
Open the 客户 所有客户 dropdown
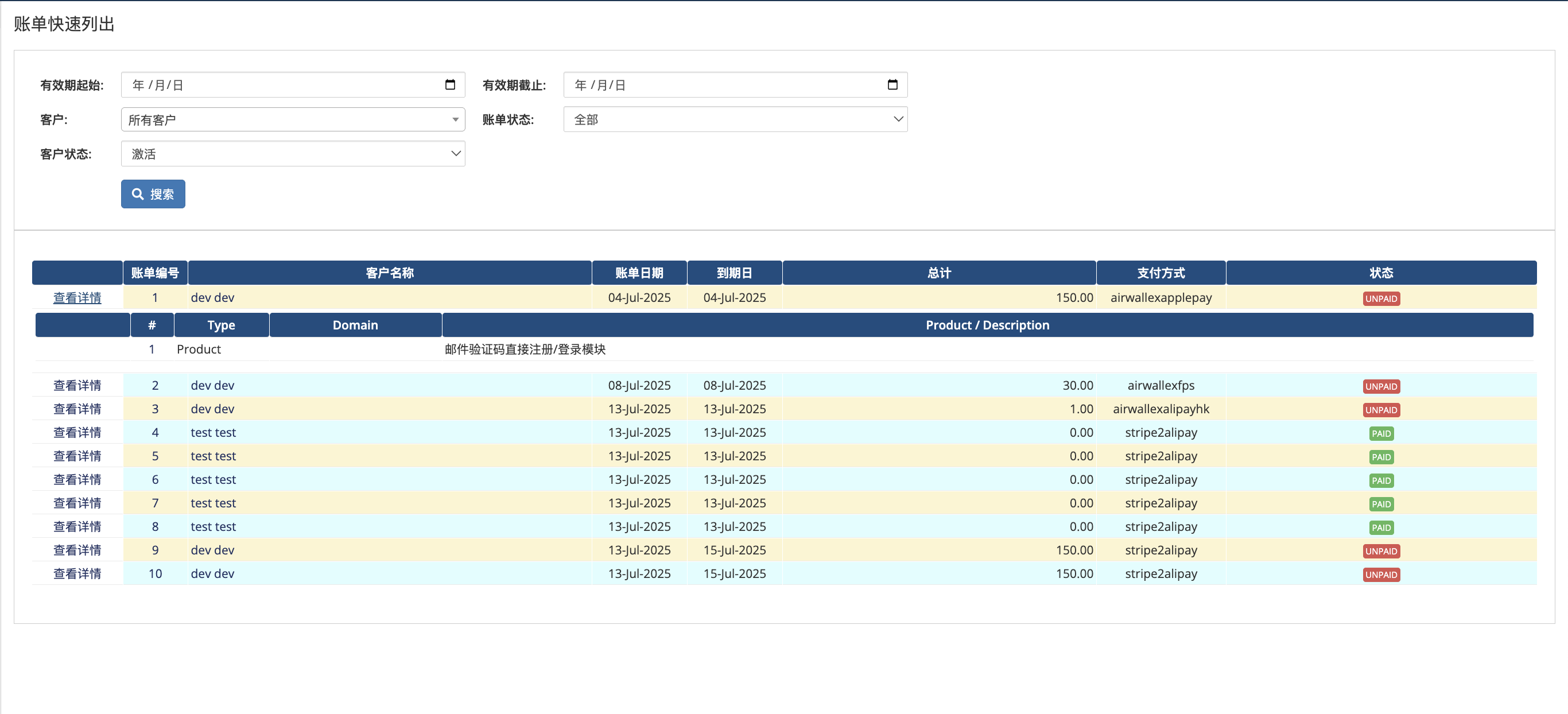[292, 119]
